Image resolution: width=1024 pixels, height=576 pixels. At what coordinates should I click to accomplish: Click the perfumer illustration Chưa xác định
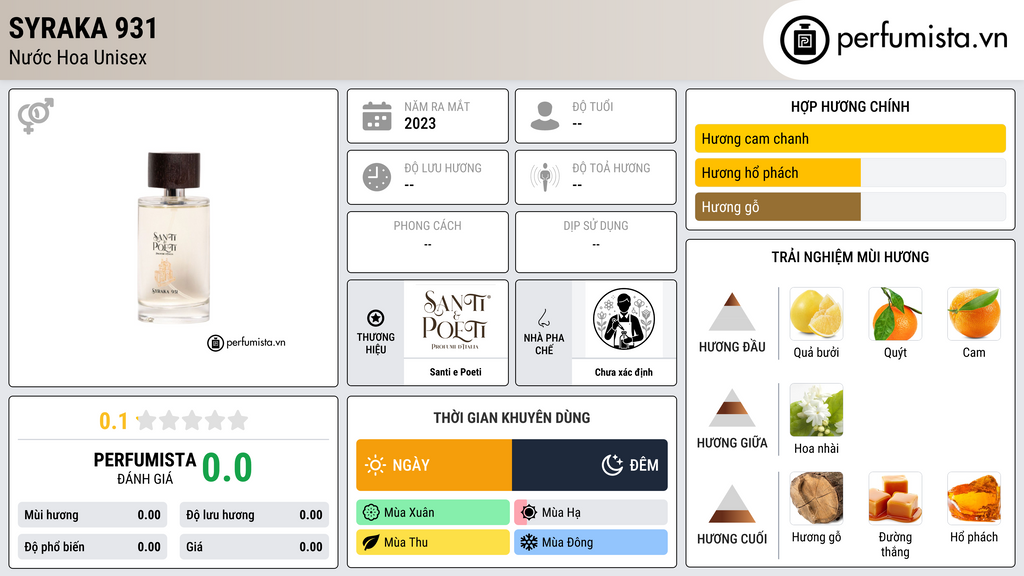pos(624,319)
